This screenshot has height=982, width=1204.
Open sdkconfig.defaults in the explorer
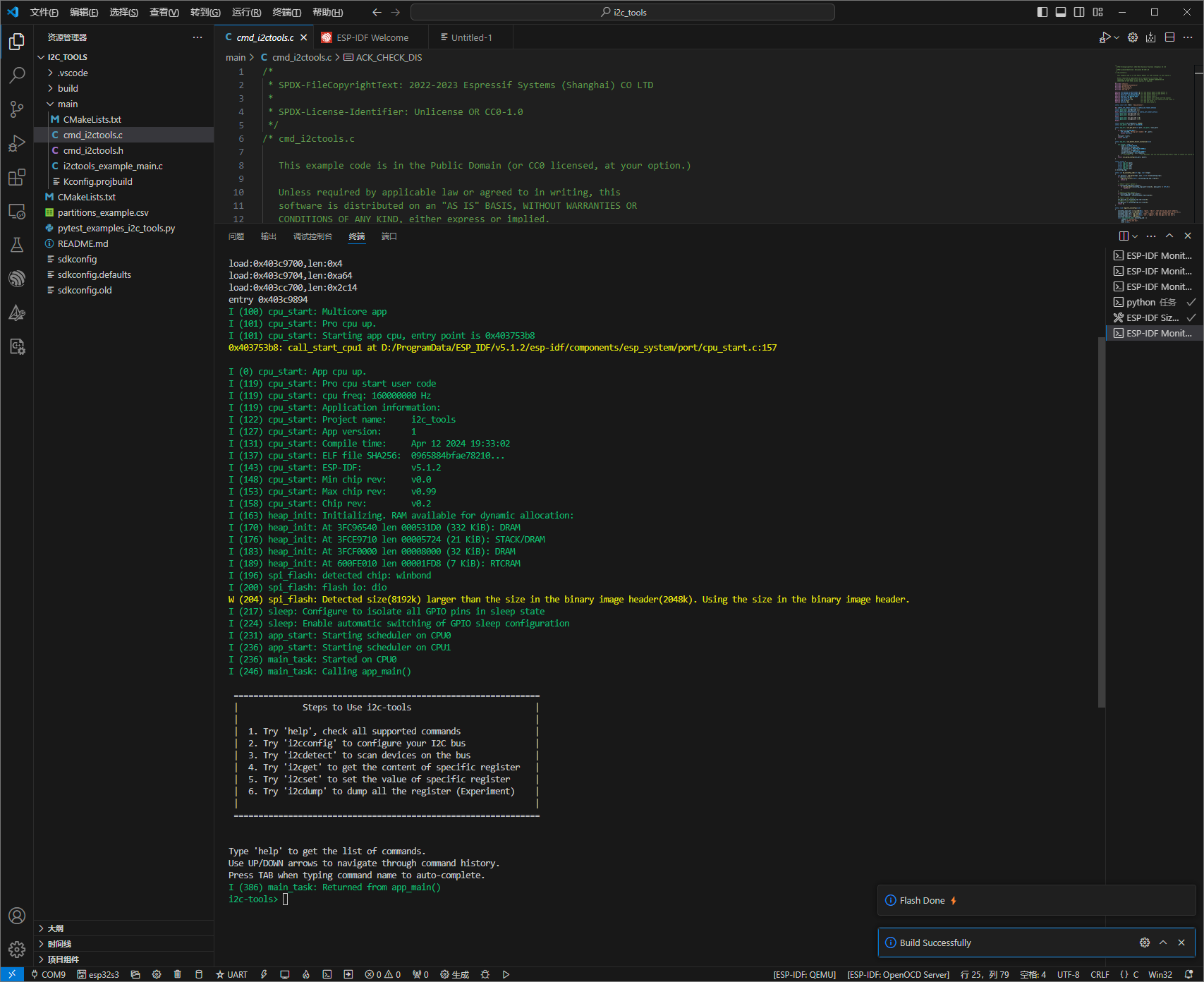coord(95,274)
